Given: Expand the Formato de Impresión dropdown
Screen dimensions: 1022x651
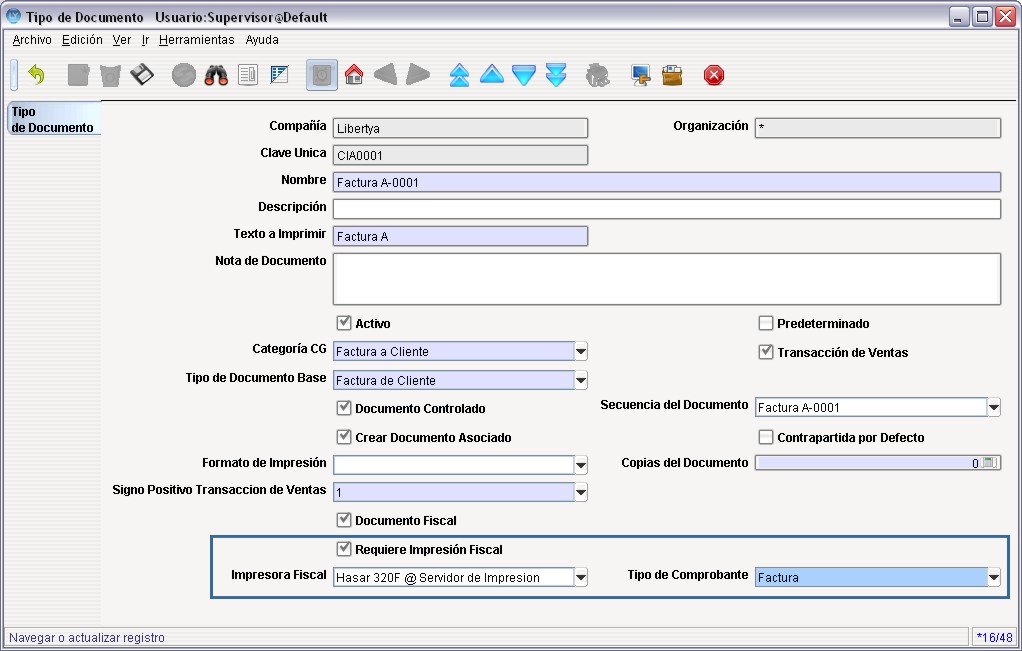Looking at the screenshot, I should tap(581, 465).
